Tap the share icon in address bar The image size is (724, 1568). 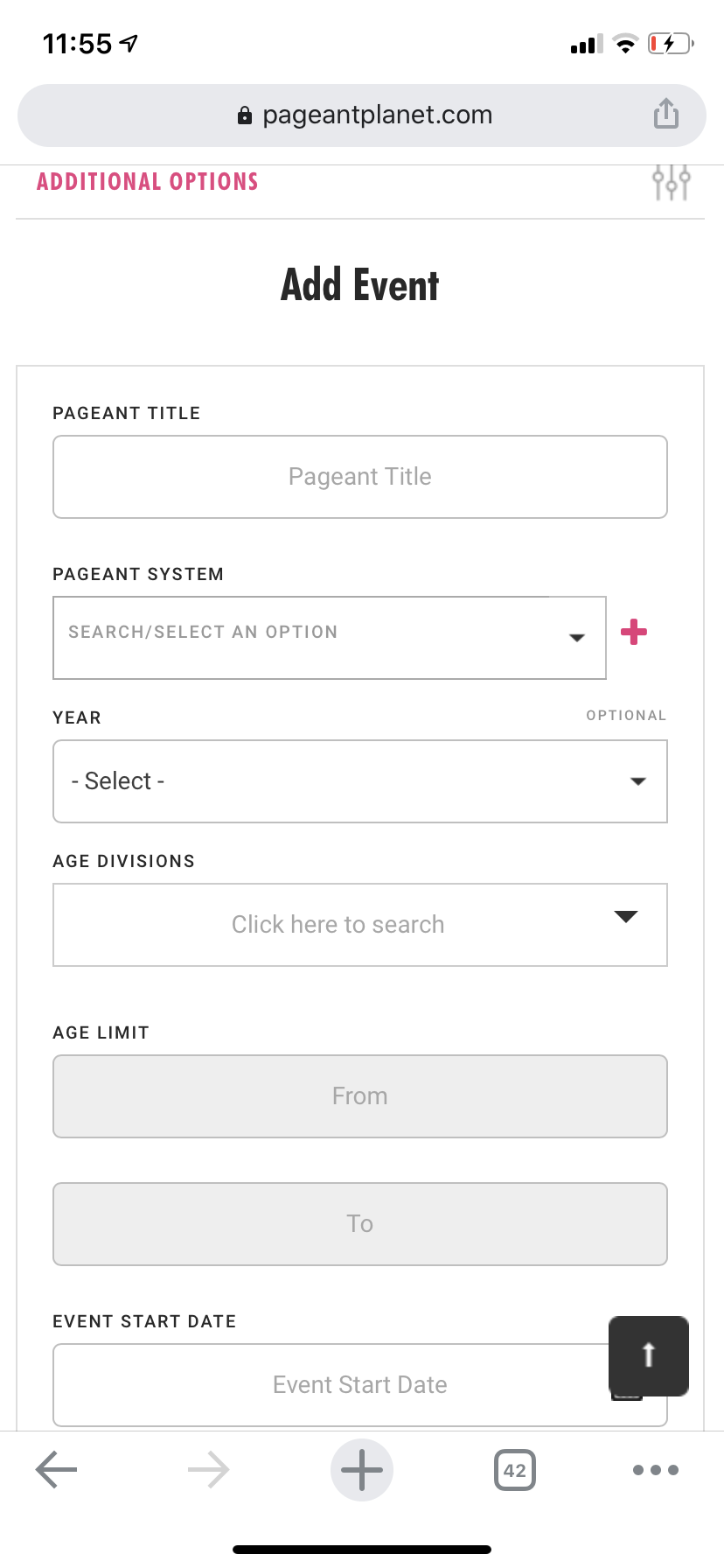[x=665, y=114]
